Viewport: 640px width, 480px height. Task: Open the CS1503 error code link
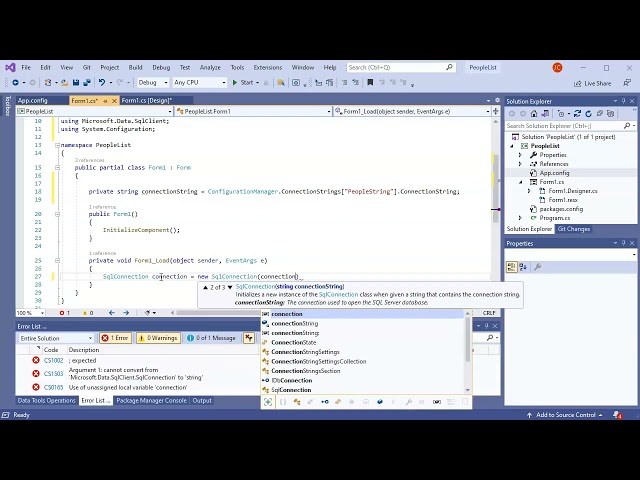53,374
